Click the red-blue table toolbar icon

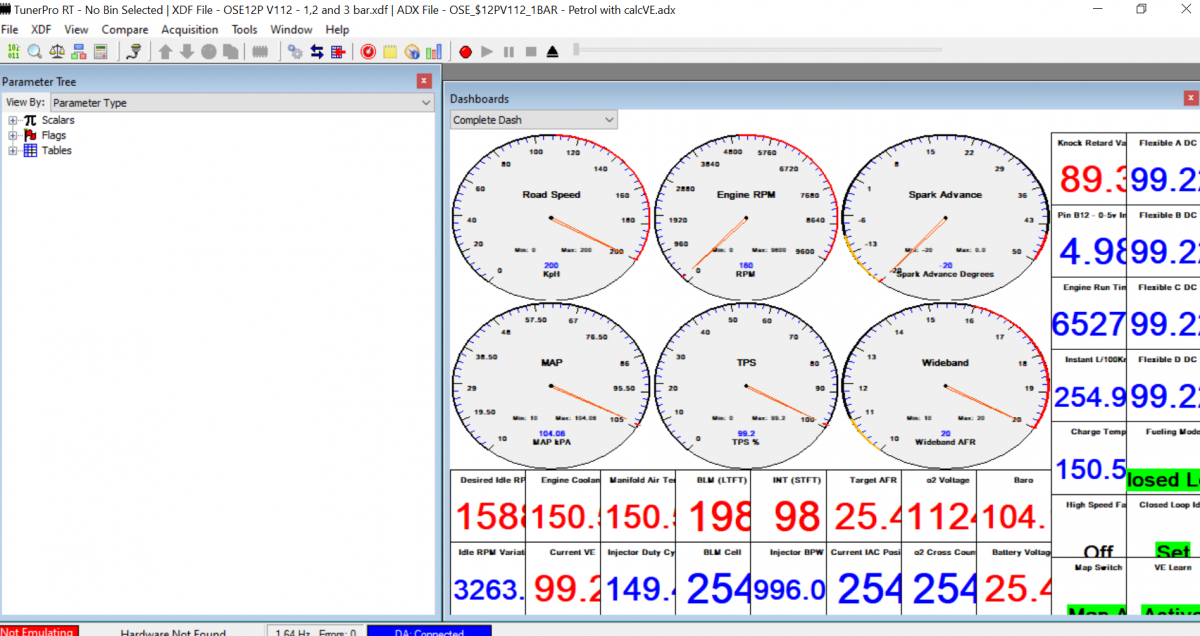[x=338, y=51]
